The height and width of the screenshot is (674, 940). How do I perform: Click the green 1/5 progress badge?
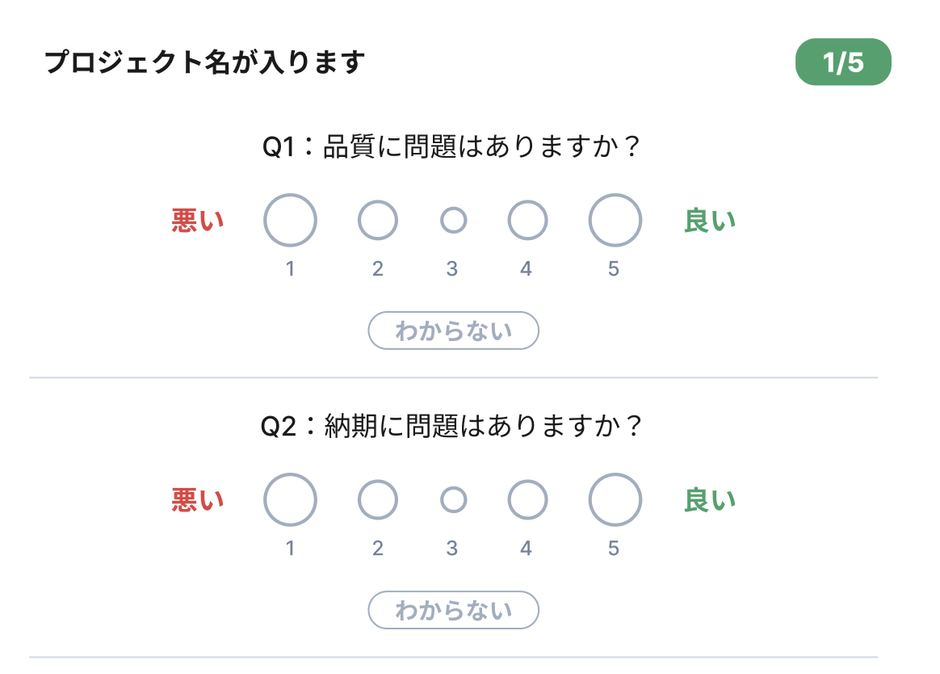(844, 60)
